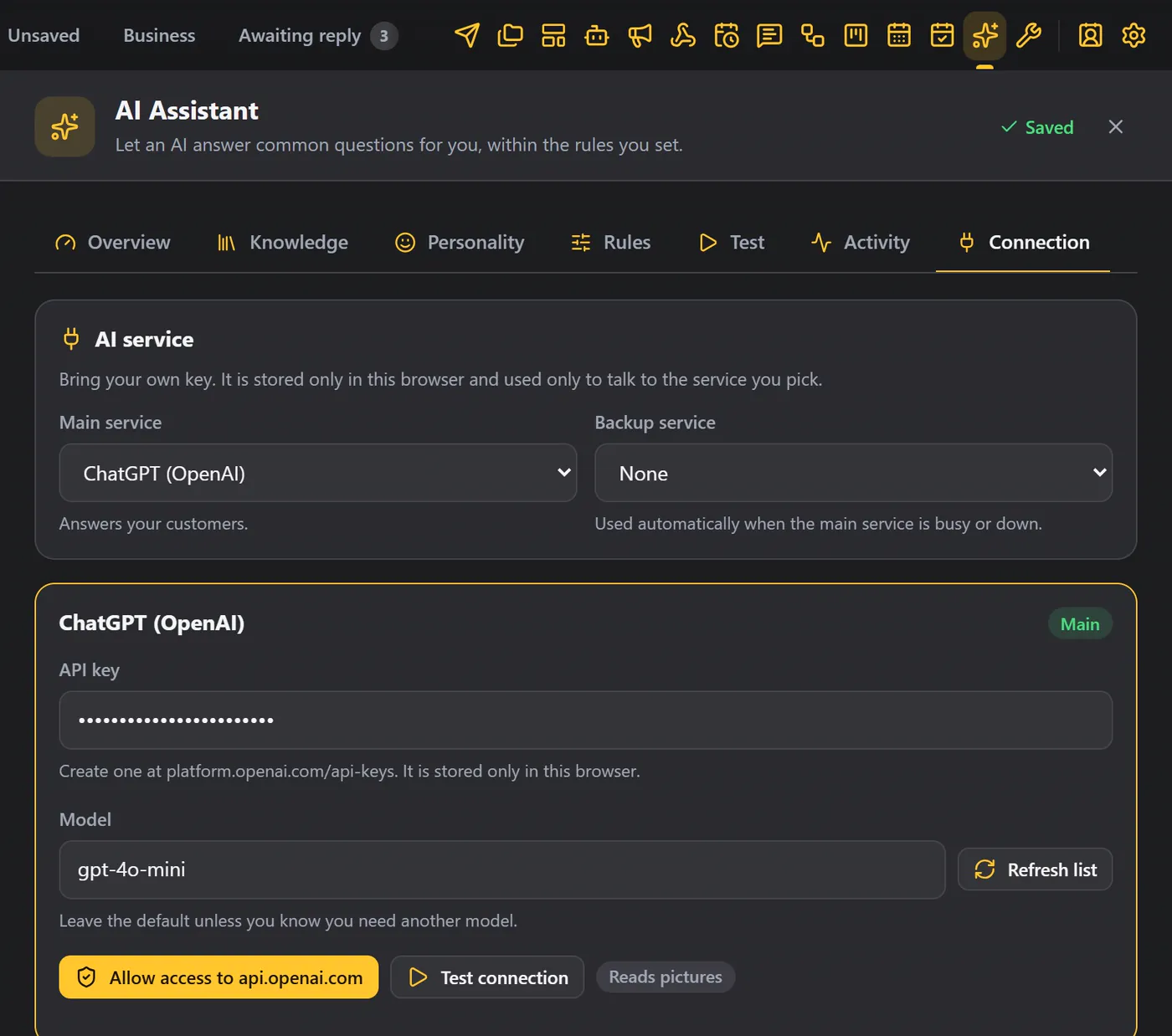This screenshot has width=1172, height=1036.
Task: Click Allow access to api.openai.com button
Action: [218, 977]
